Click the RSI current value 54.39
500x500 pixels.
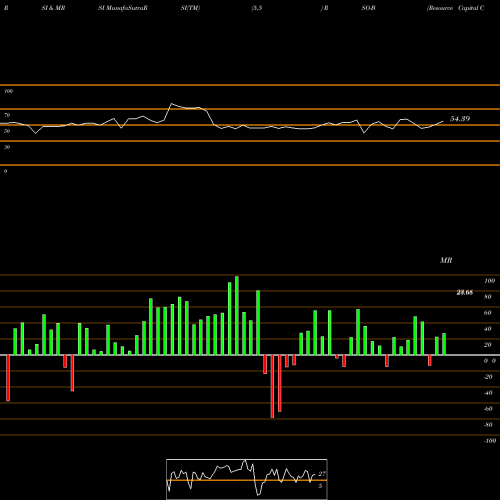click(x=460, y=119)
